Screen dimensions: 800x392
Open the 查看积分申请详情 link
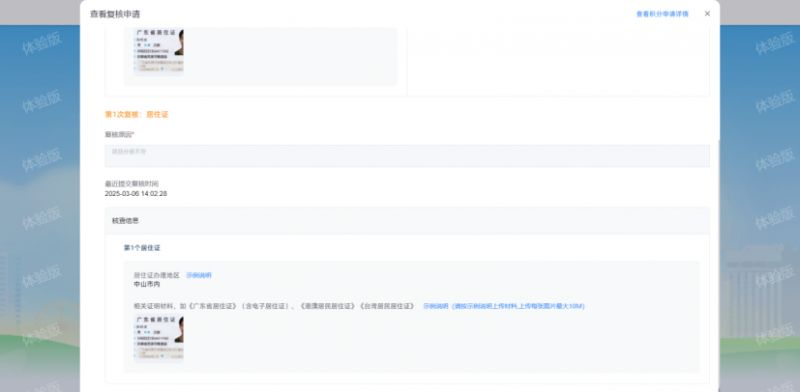point(662,14)
